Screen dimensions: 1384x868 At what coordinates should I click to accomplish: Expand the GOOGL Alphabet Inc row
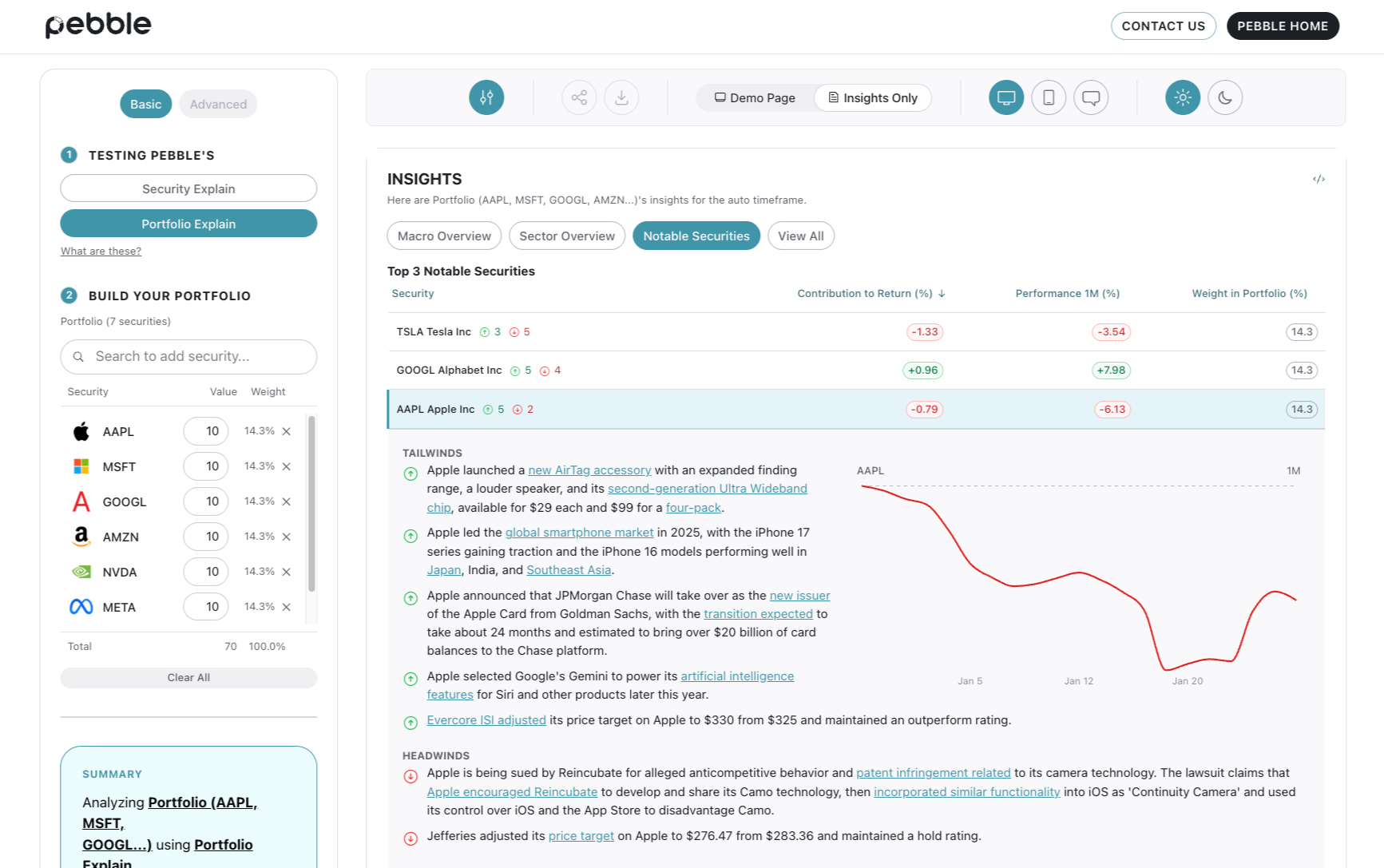(856, 371)
